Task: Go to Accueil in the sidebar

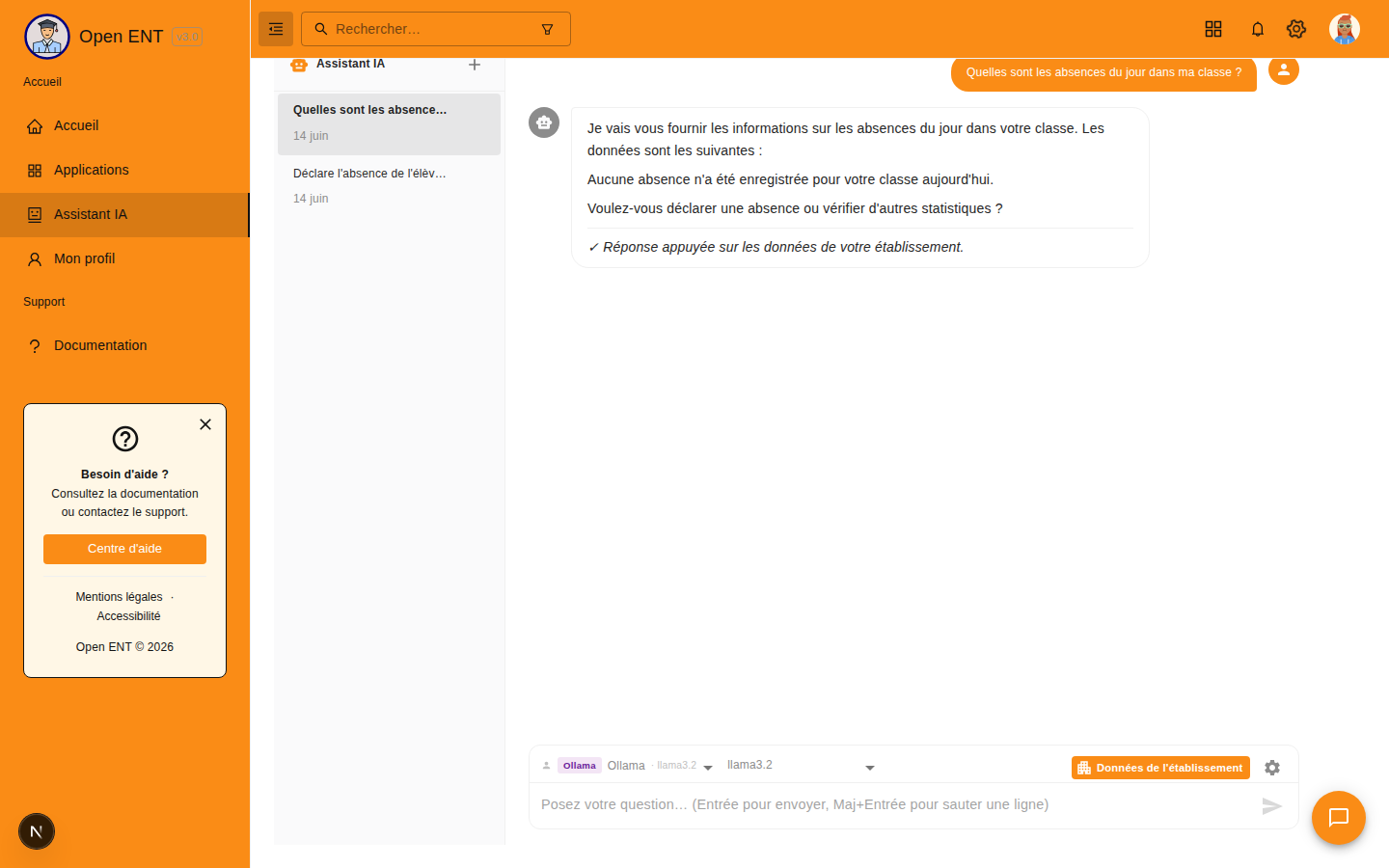Action: [124, 125]
